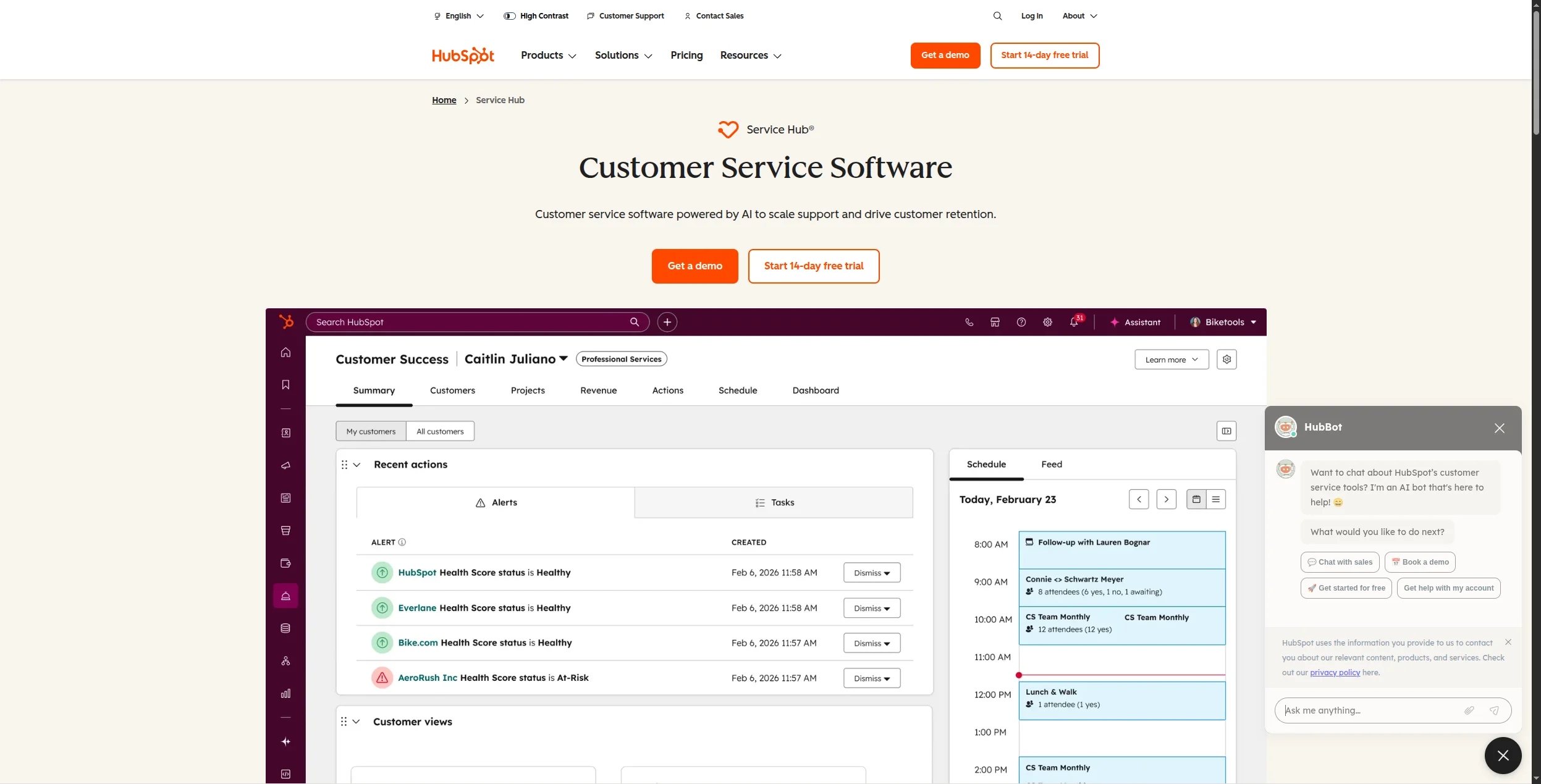Expand the Products menu

(x=549, y=56)
